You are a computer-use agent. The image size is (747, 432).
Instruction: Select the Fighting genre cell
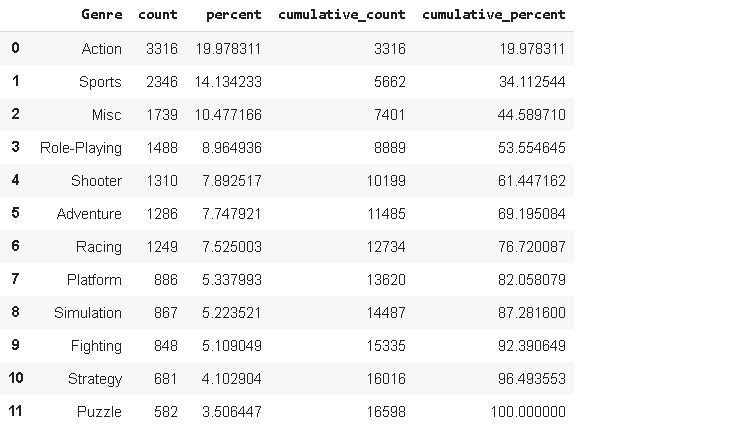[95, 346]
